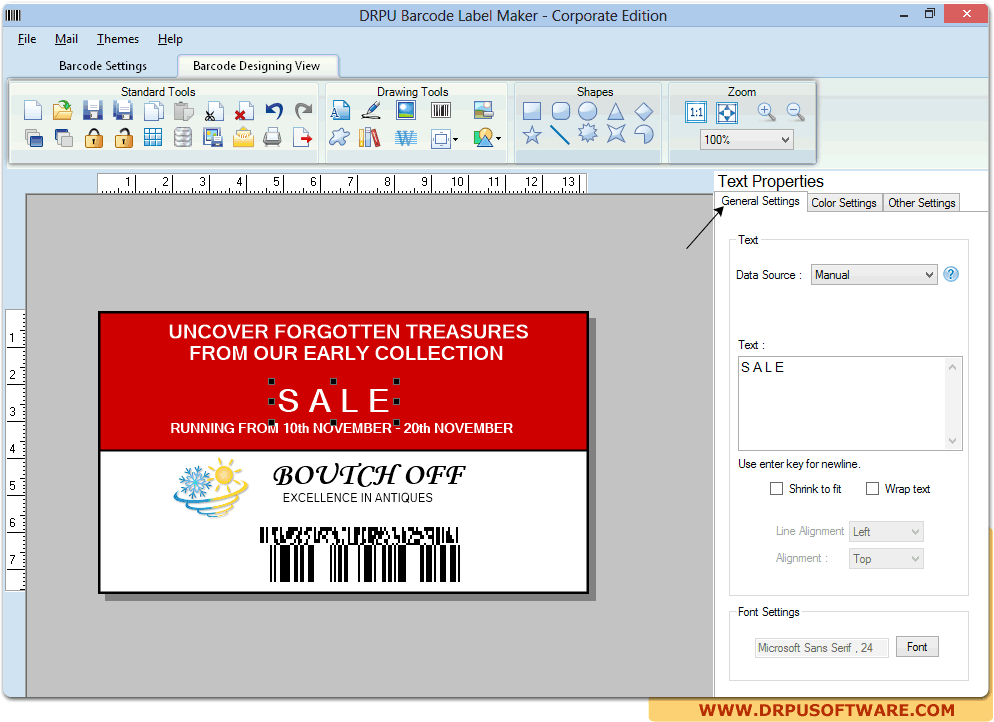Select the barcode on the label
The width and height of the screenshot is (994, 722).
pyautogui.click(x=359, y=554)
